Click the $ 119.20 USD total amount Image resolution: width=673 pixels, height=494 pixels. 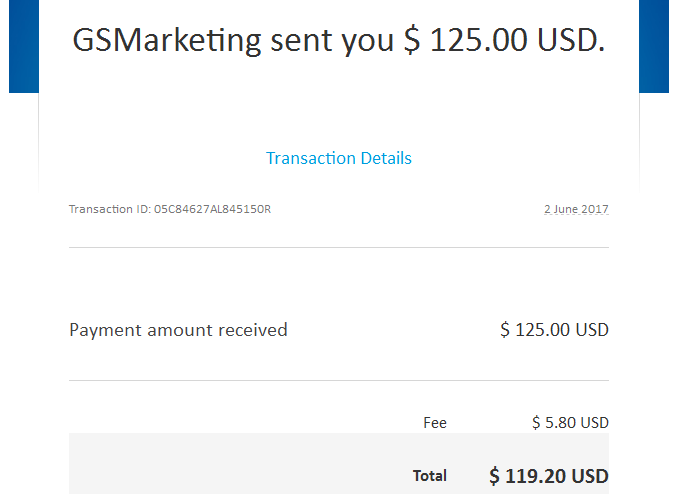549,476
